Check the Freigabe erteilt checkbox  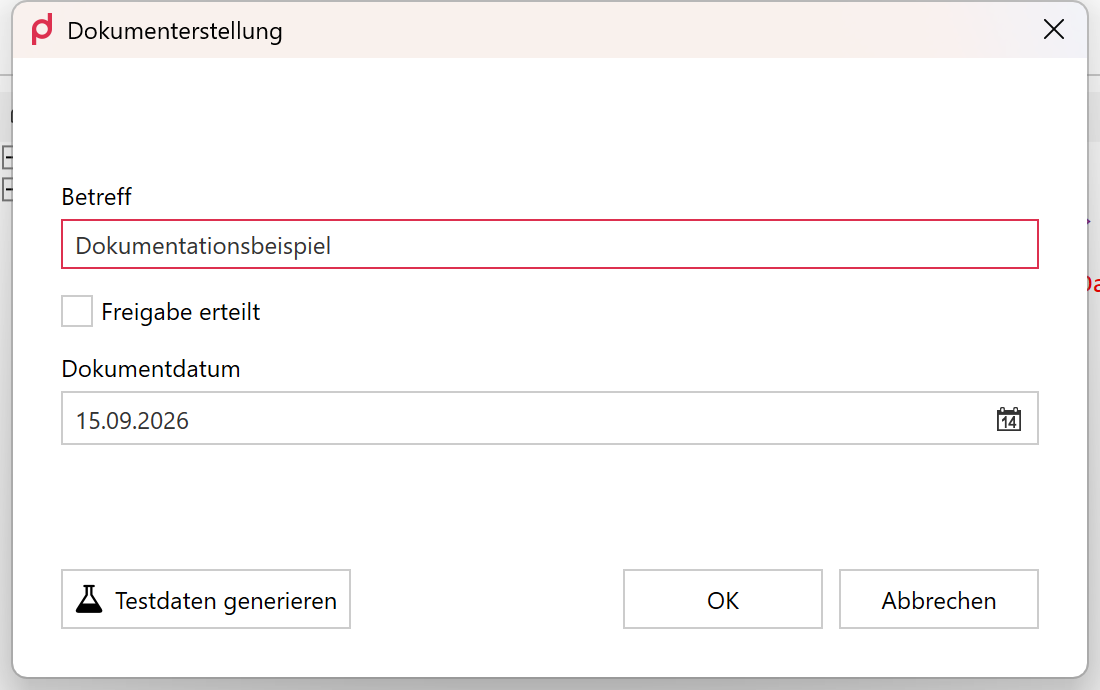77,311
